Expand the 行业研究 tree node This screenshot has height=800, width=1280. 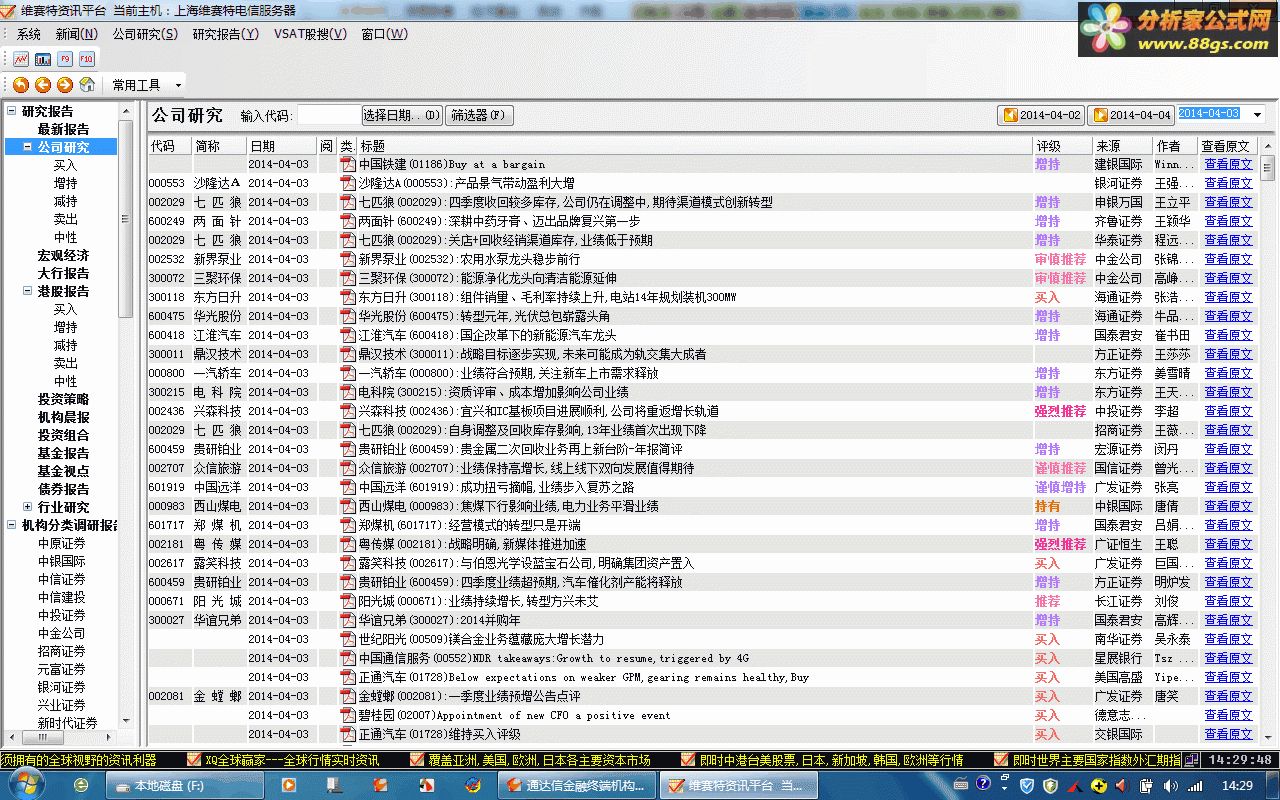click(x=28, y=507)
